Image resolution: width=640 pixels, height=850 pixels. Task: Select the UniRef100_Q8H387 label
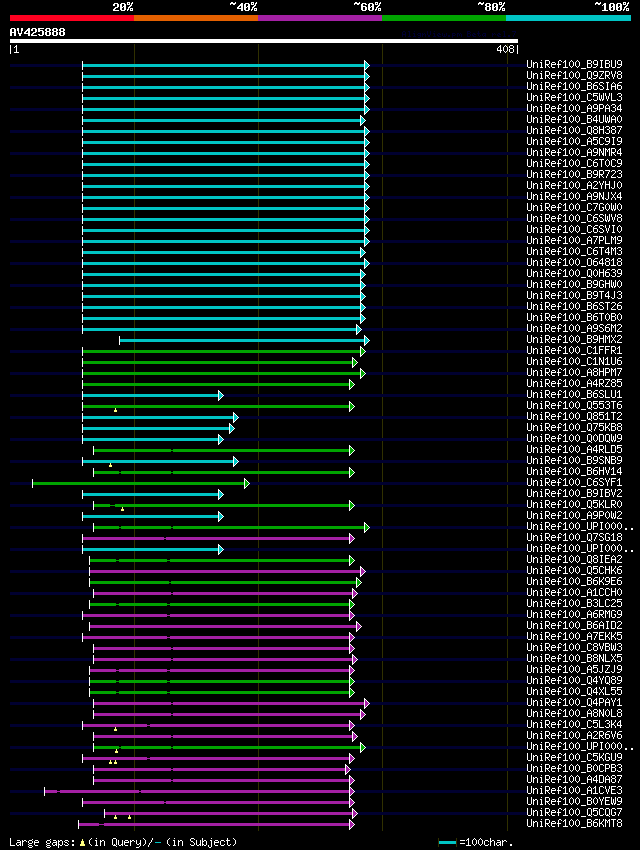pyautogui.click(x=574, y=130)
